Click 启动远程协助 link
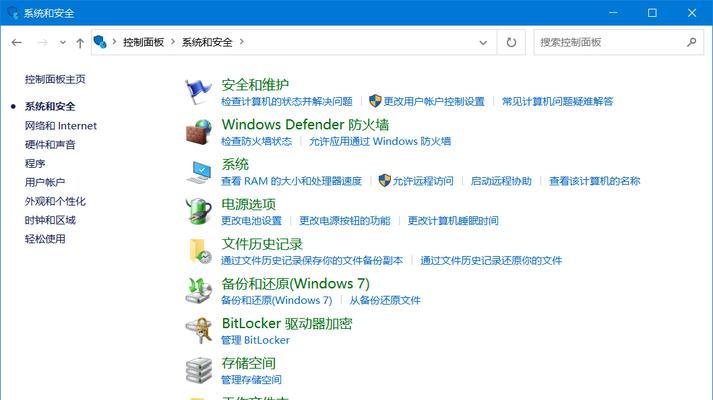 tap(501, 181)
